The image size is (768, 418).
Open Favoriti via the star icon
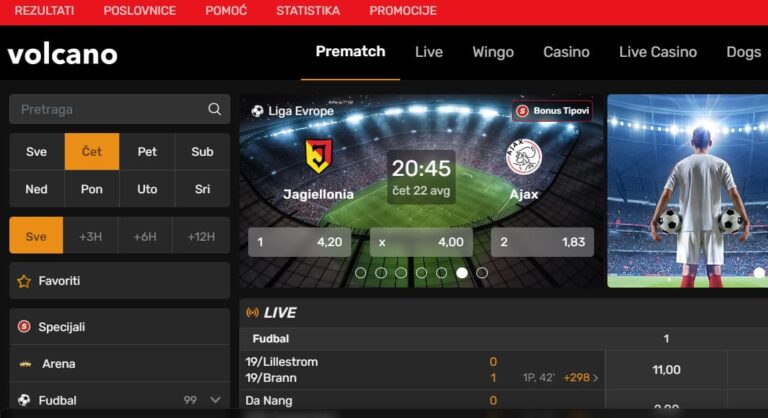(24, 281)
